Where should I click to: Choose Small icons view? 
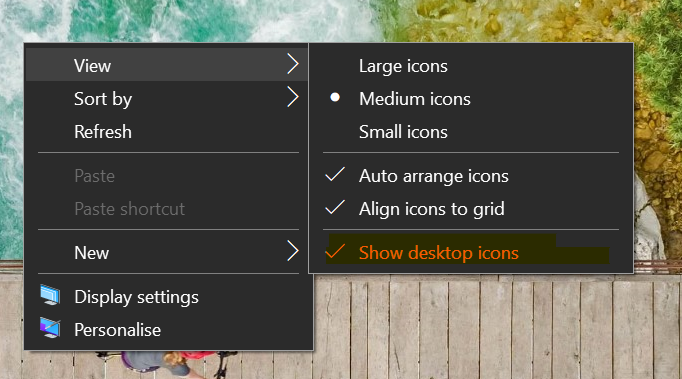(471, 132)
